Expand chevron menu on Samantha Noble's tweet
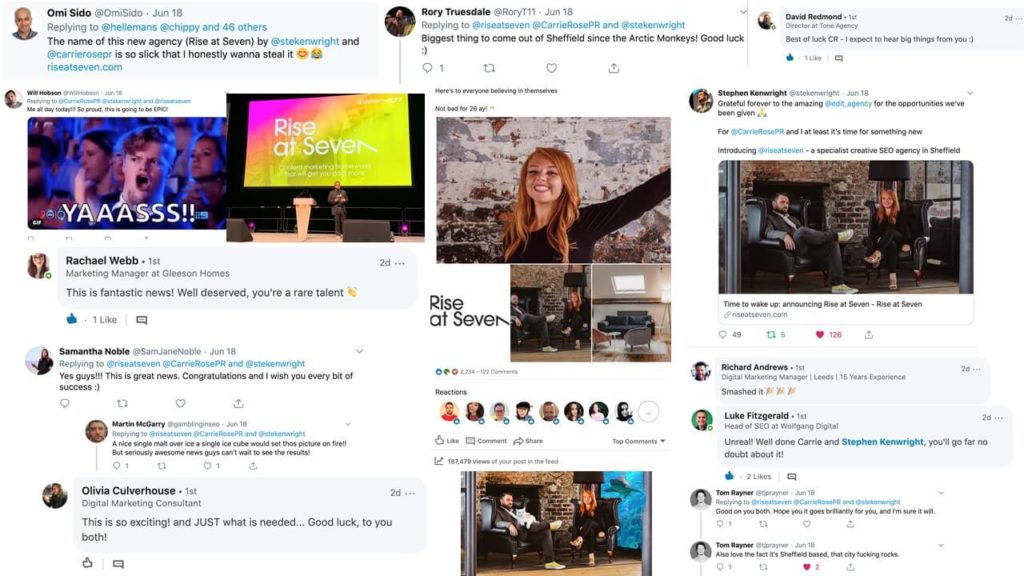Viewport: 1024px width, 576px height. (359, 351)
